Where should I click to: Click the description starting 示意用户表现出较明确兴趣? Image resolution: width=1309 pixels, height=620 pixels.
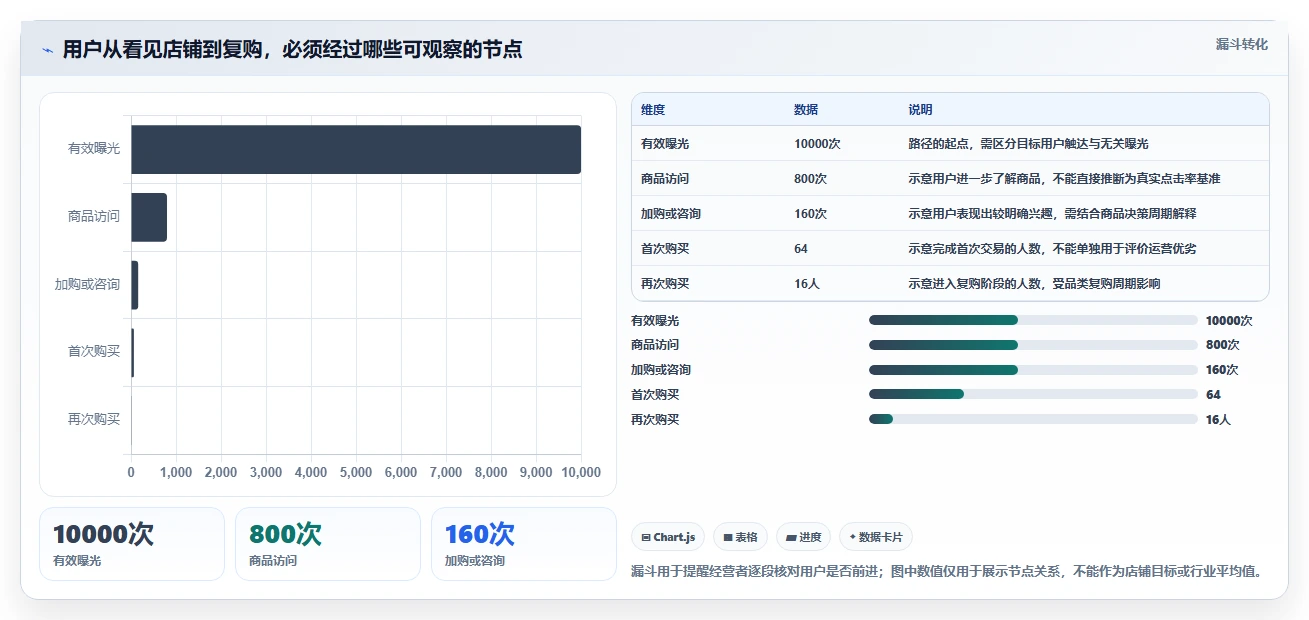1052,214
